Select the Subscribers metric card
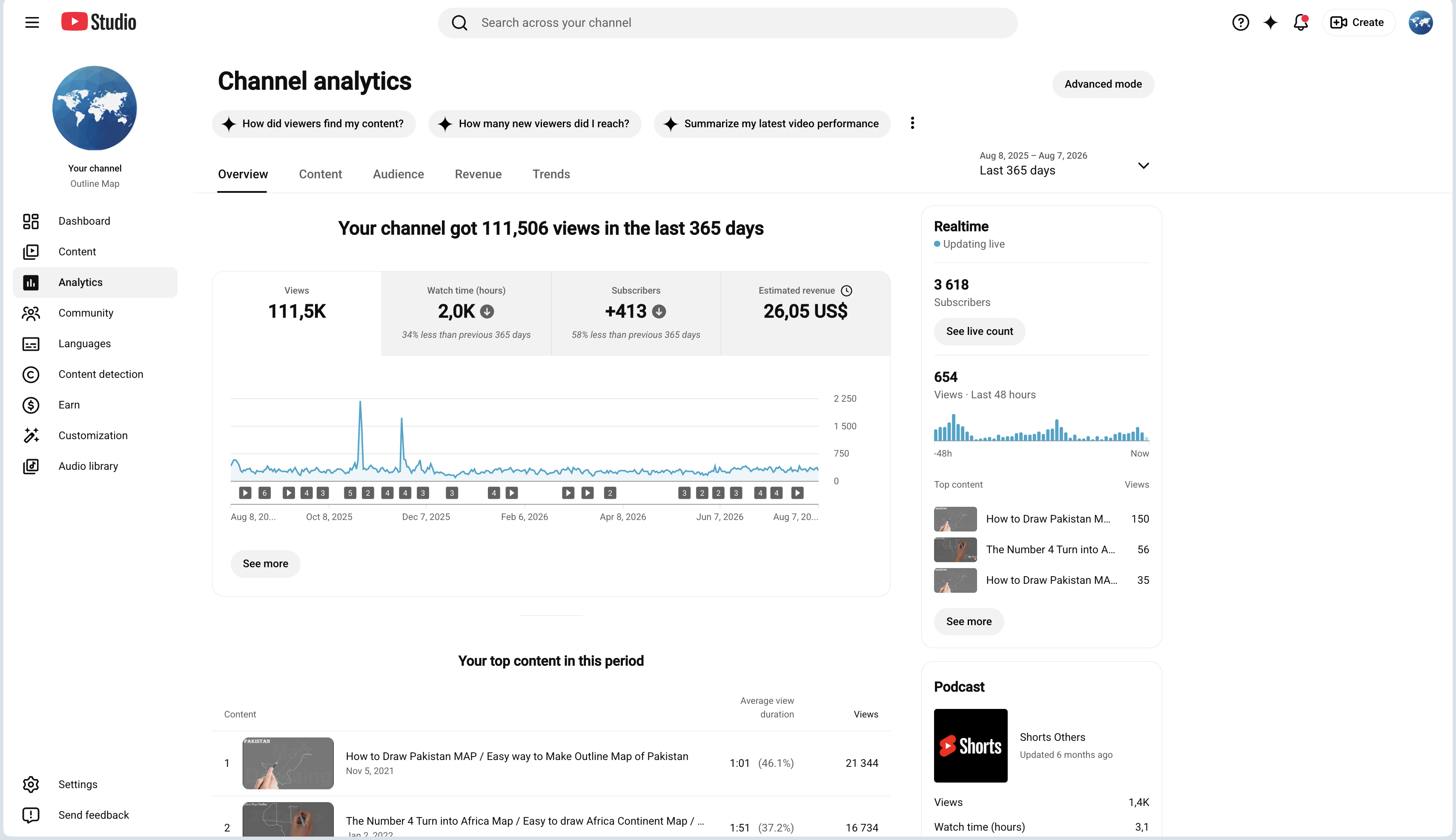The image size is (1456, 840). pos(636,313)
